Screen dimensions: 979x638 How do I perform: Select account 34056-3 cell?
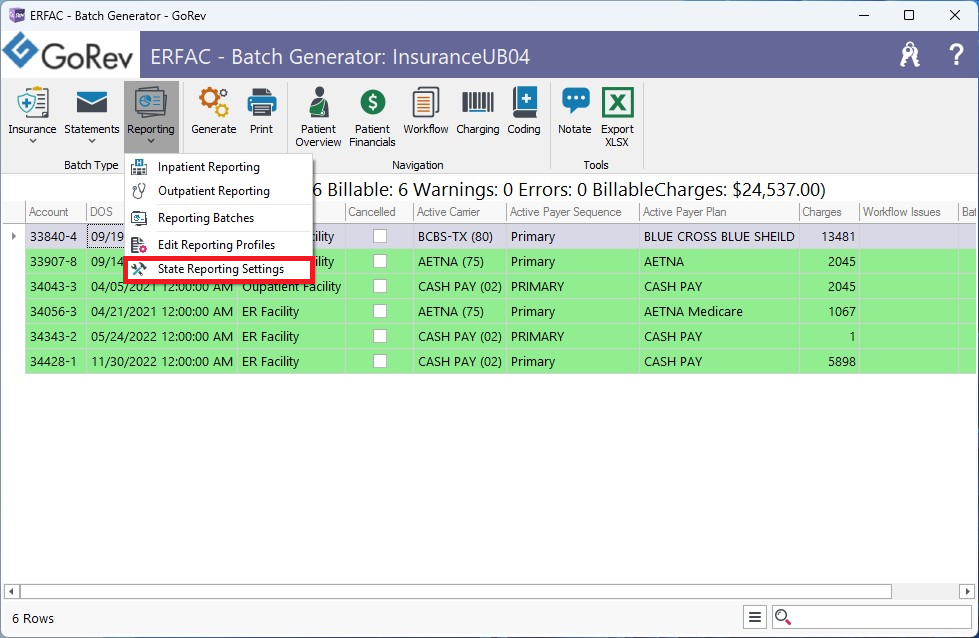(x=56, y=311)
